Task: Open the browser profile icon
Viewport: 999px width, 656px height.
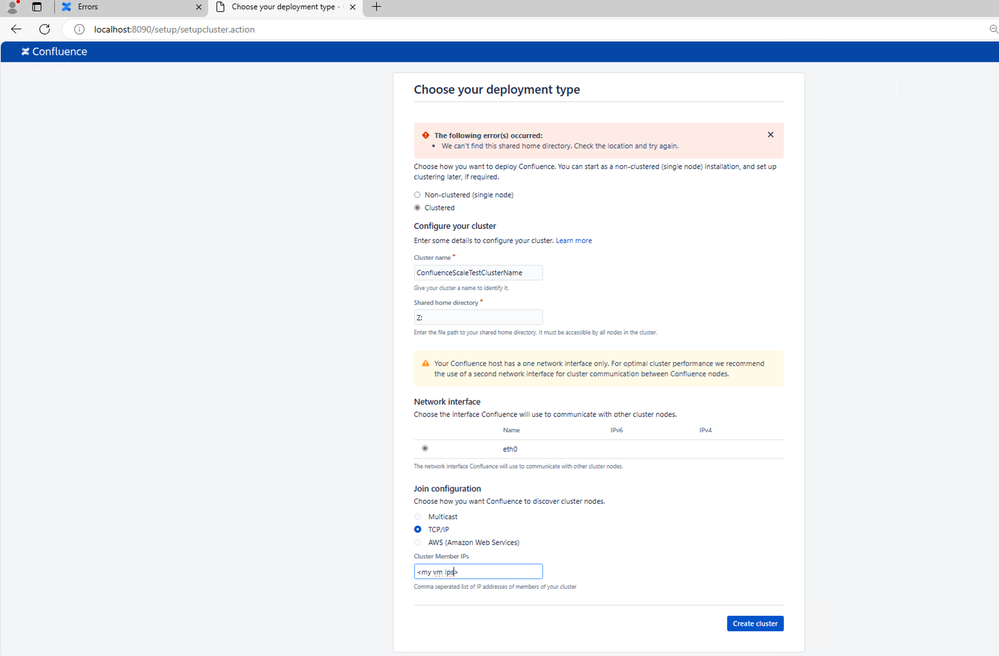Action: tap(12, 7)
